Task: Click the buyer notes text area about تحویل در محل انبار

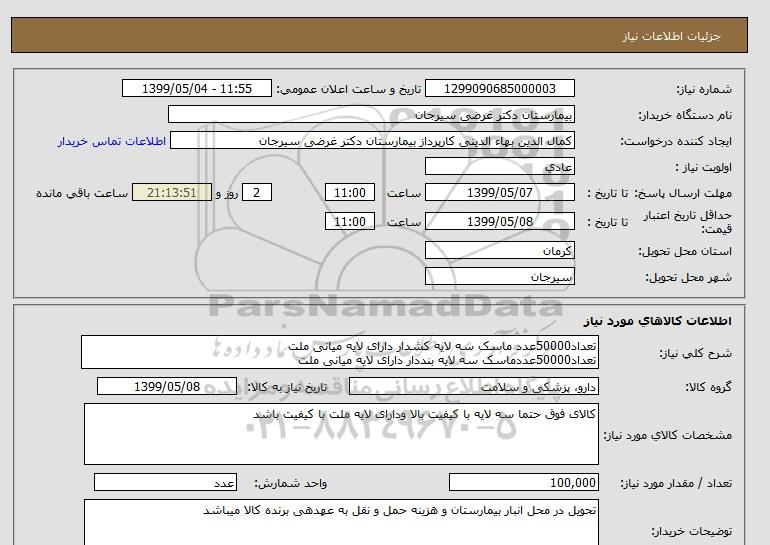Action: click(341, 522)
